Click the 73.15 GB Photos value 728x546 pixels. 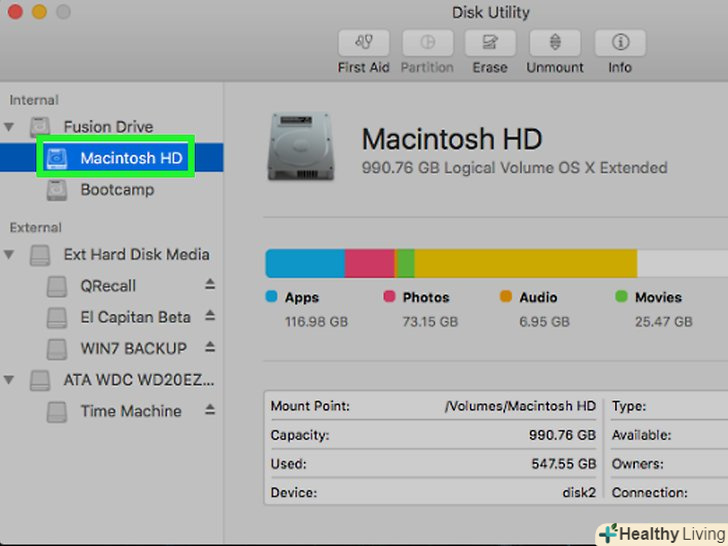430,322
